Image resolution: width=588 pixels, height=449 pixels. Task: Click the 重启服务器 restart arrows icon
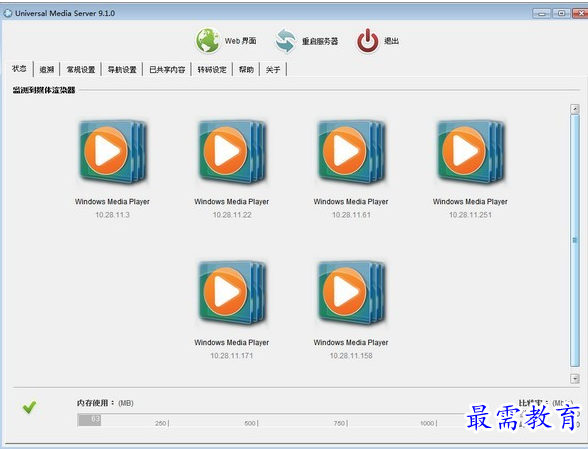pos(286,41)
